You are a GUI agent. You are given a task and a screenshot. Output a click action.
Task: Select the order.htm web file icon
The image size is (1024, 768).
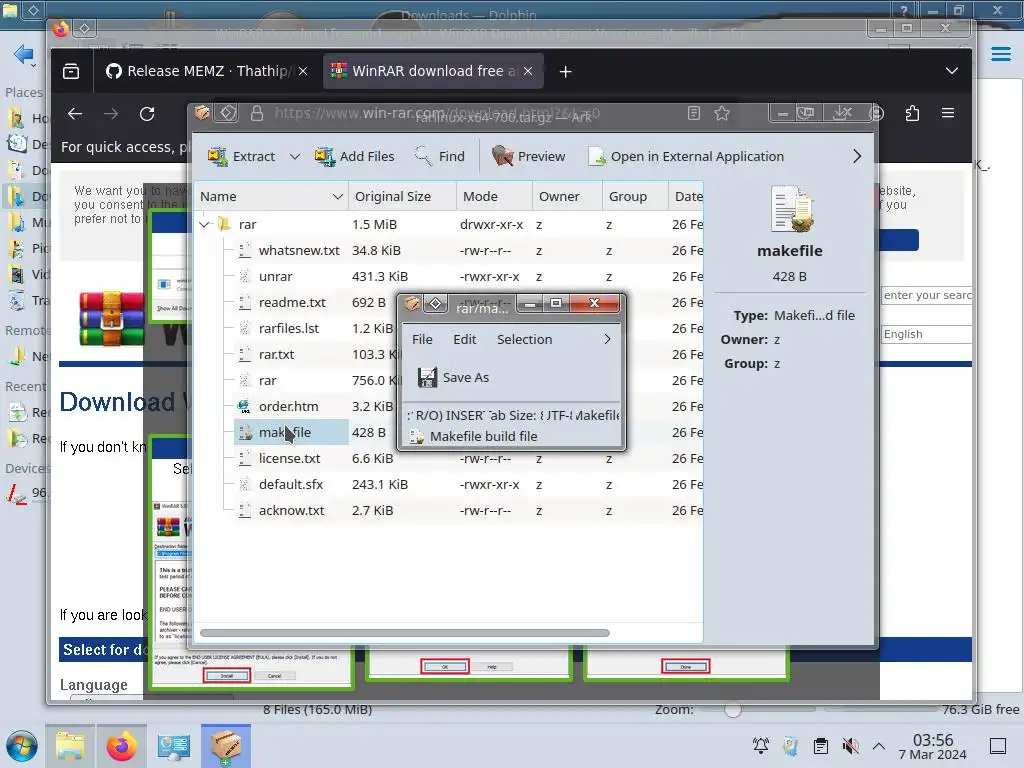click(x=245, y=407)
